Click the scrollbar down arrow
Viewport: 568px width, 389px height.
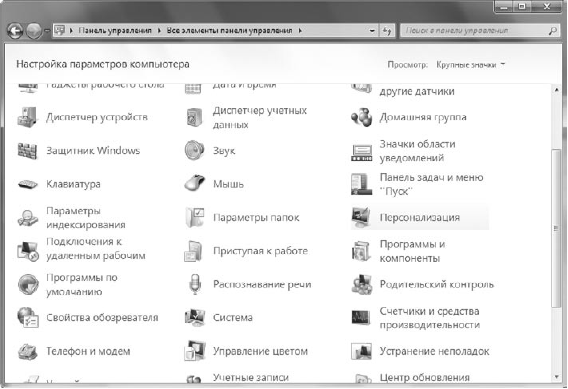[x=556, y=377]
